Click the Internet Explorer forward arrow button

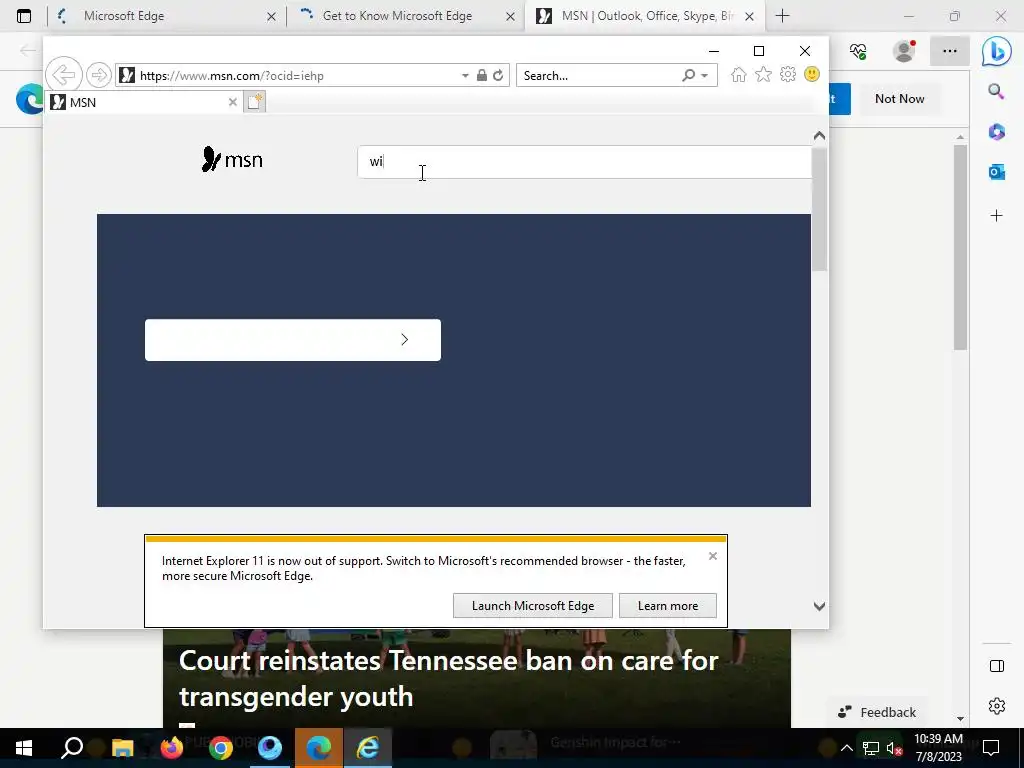pos(99,75)
